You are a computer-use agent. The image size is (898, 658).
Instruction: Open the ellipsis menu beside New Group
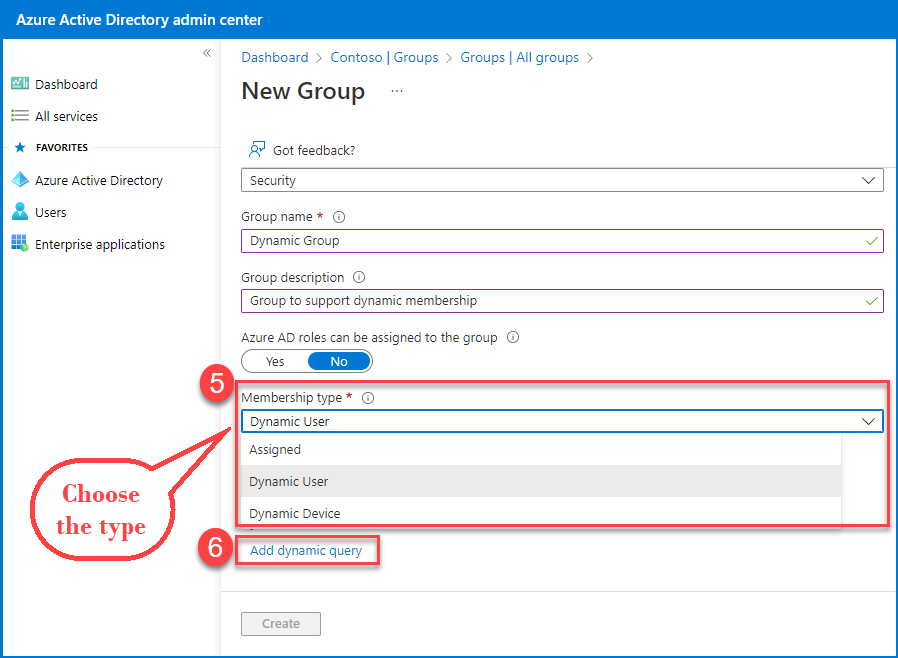click(x=397, y=91)
